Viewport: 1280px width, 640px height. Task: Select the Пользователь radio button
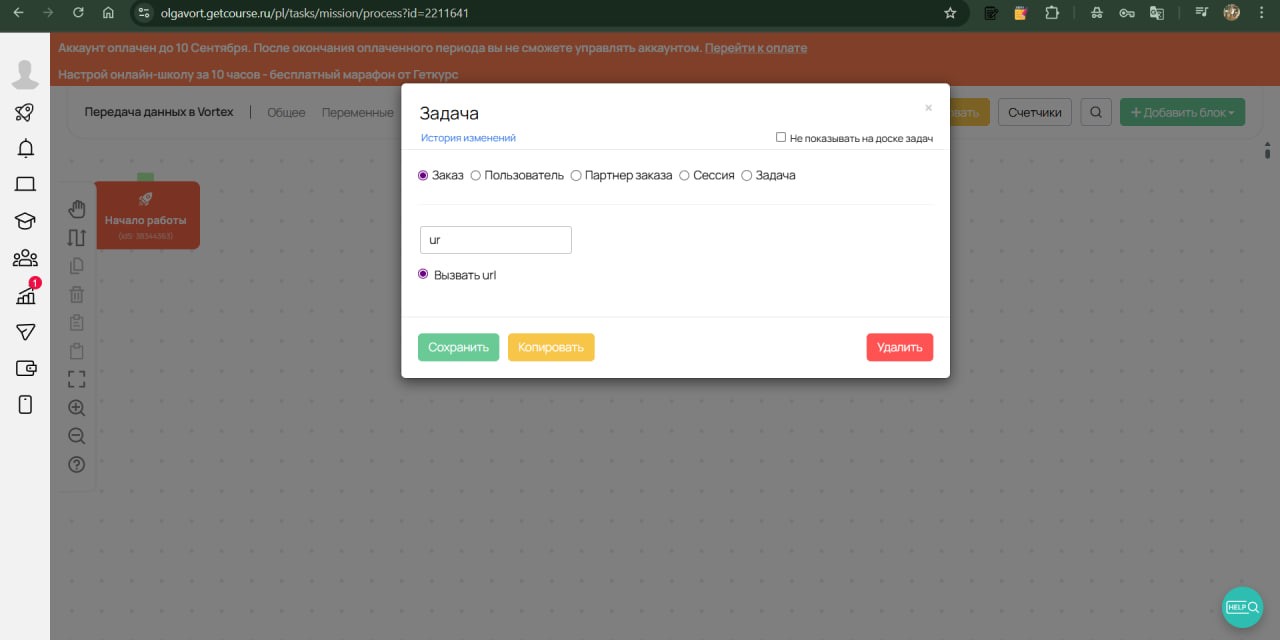pyautogui.click(x=476, y=176)
